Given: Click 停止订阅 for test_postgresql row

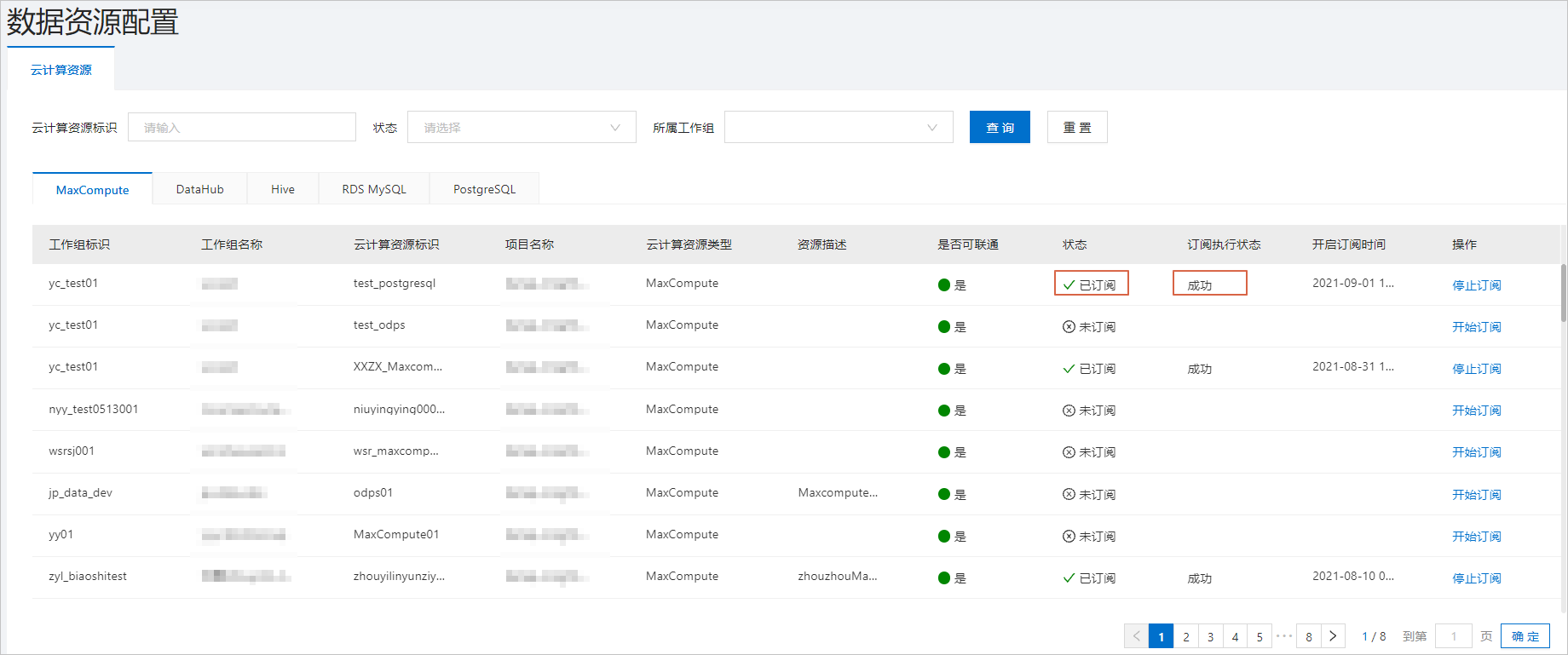Looking at the screenshot, I should tap(1477, 285).
